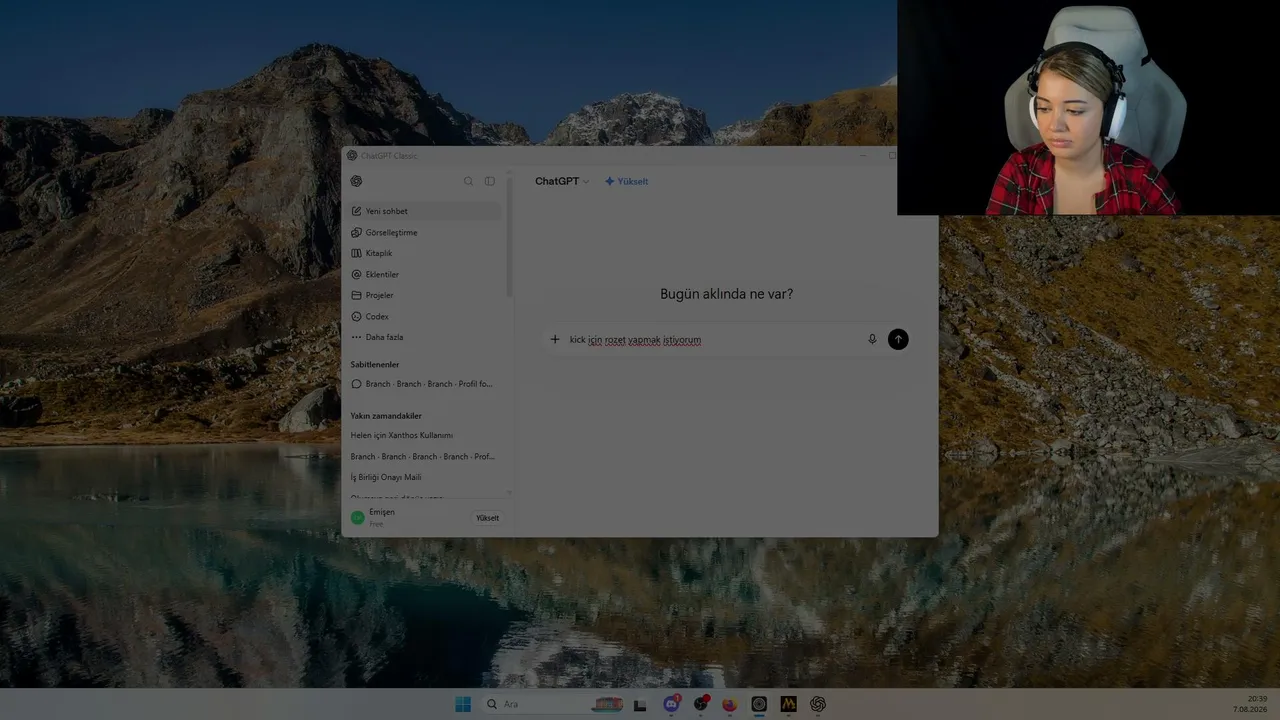Click the Projeler folder icon
Viewport: 1280px width, 720px height.
pos(356,295)
